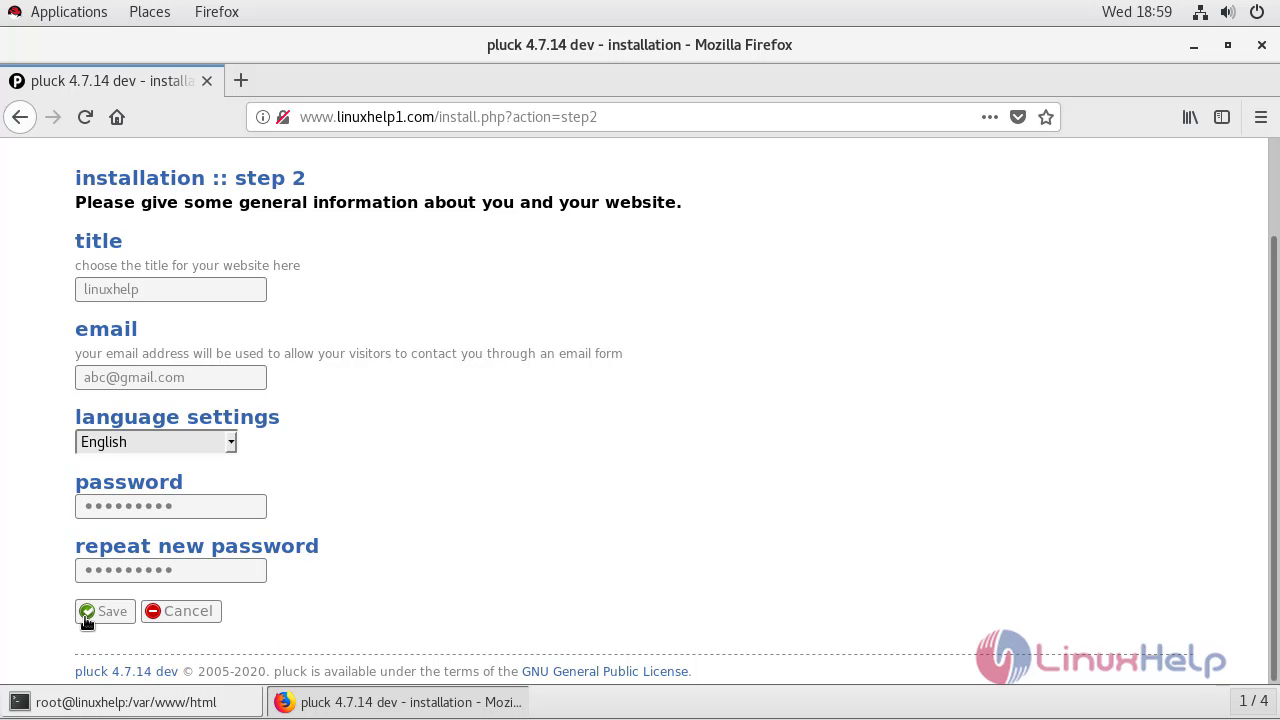The image size is (1280, 720).
Task: Minimize the Firefox window
Action: [1194, 45]
